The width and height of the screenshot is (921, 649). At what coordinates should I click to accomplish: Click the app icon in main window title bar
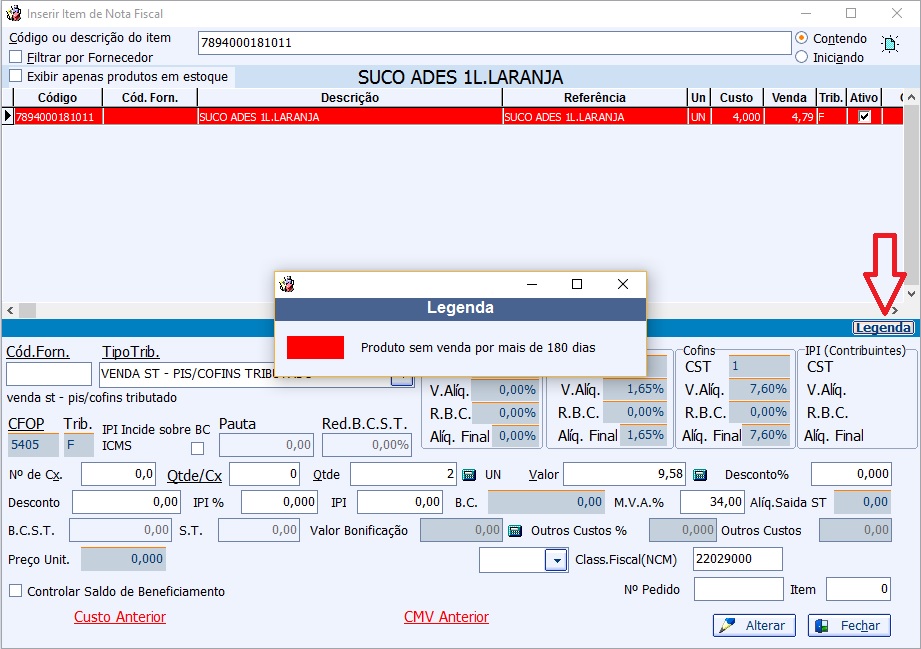14,13
